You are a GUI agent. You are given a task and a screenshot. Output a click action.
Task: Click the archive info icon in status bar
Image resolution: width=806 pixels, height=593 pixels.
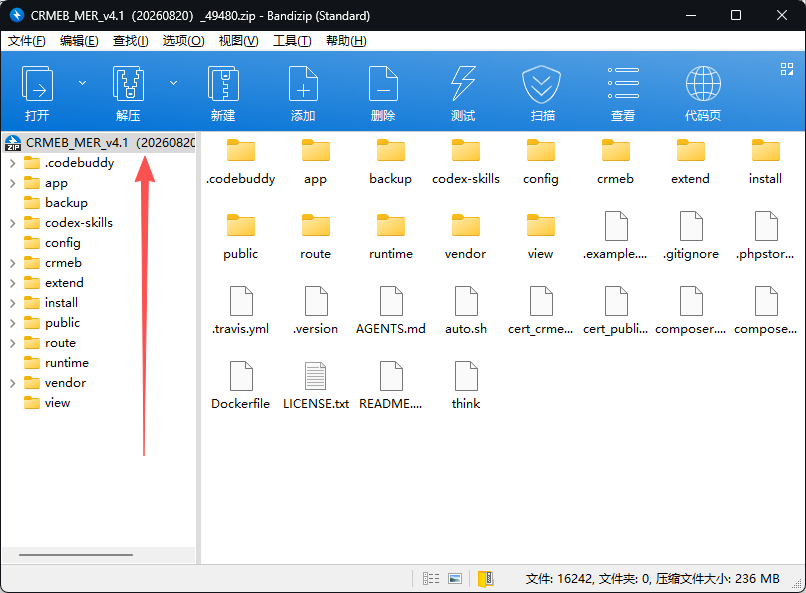point(486,579)
